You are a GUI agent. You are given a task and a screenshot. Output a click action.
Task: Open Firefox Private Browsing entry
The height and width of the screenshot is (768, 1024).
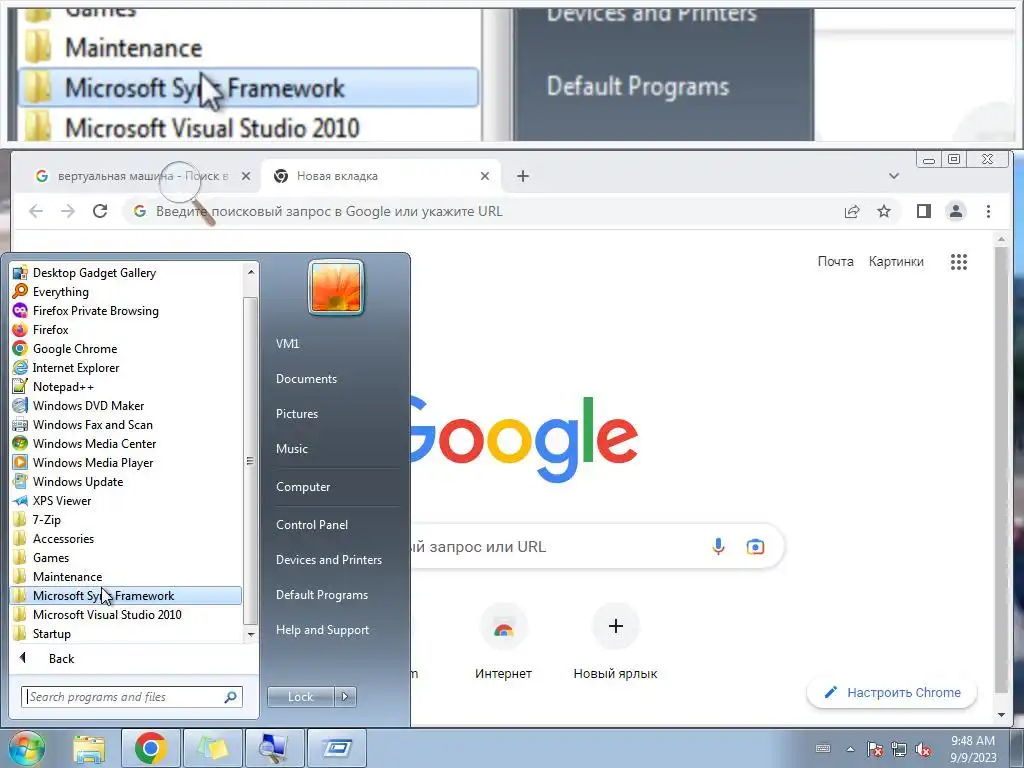point(125,311)
